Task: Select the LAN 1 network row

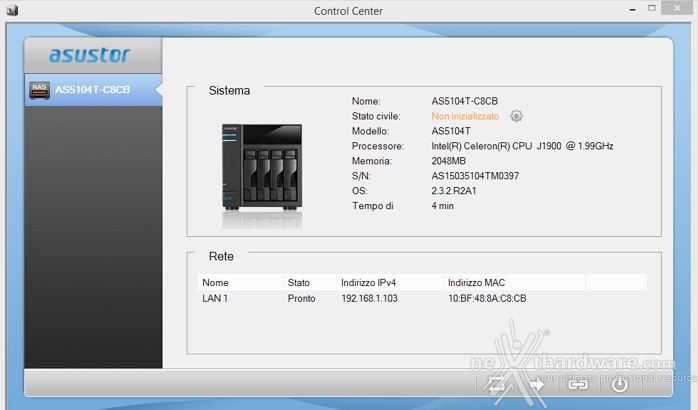Action: tap(422, 298)
